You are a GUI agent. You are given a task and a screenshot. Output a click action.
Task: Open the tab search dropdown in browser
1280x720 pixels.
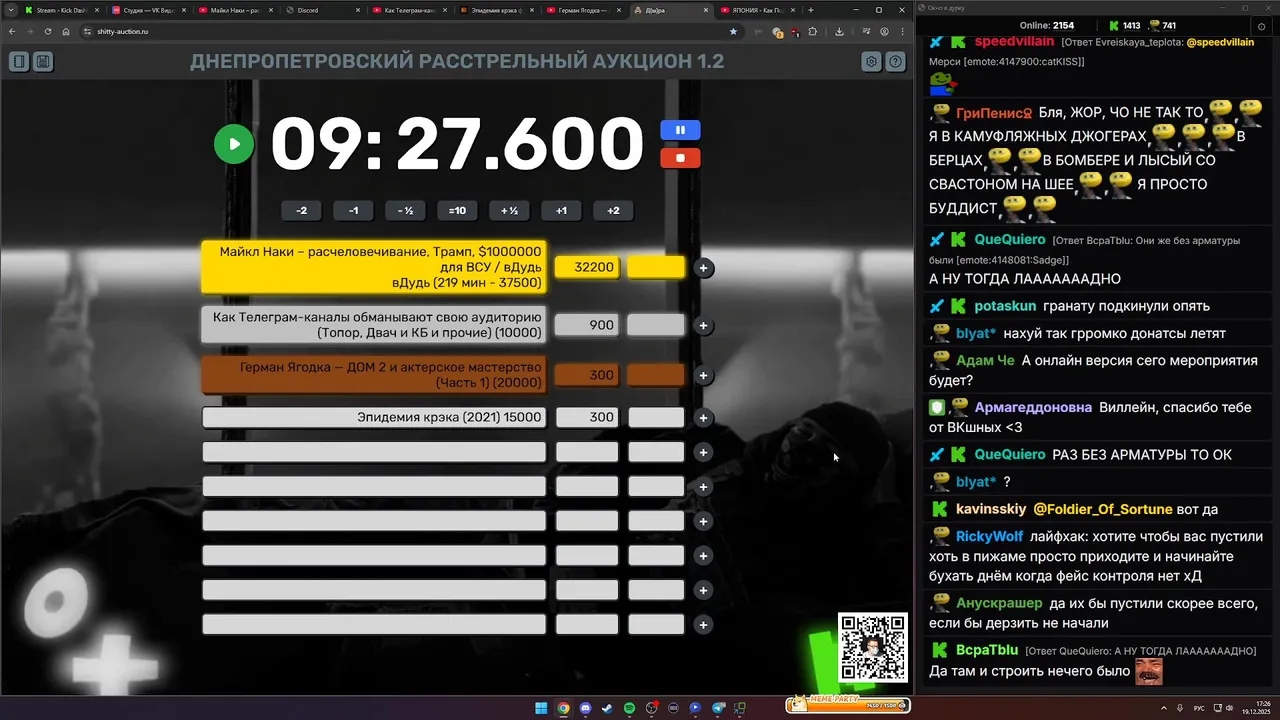click(10, 10)
